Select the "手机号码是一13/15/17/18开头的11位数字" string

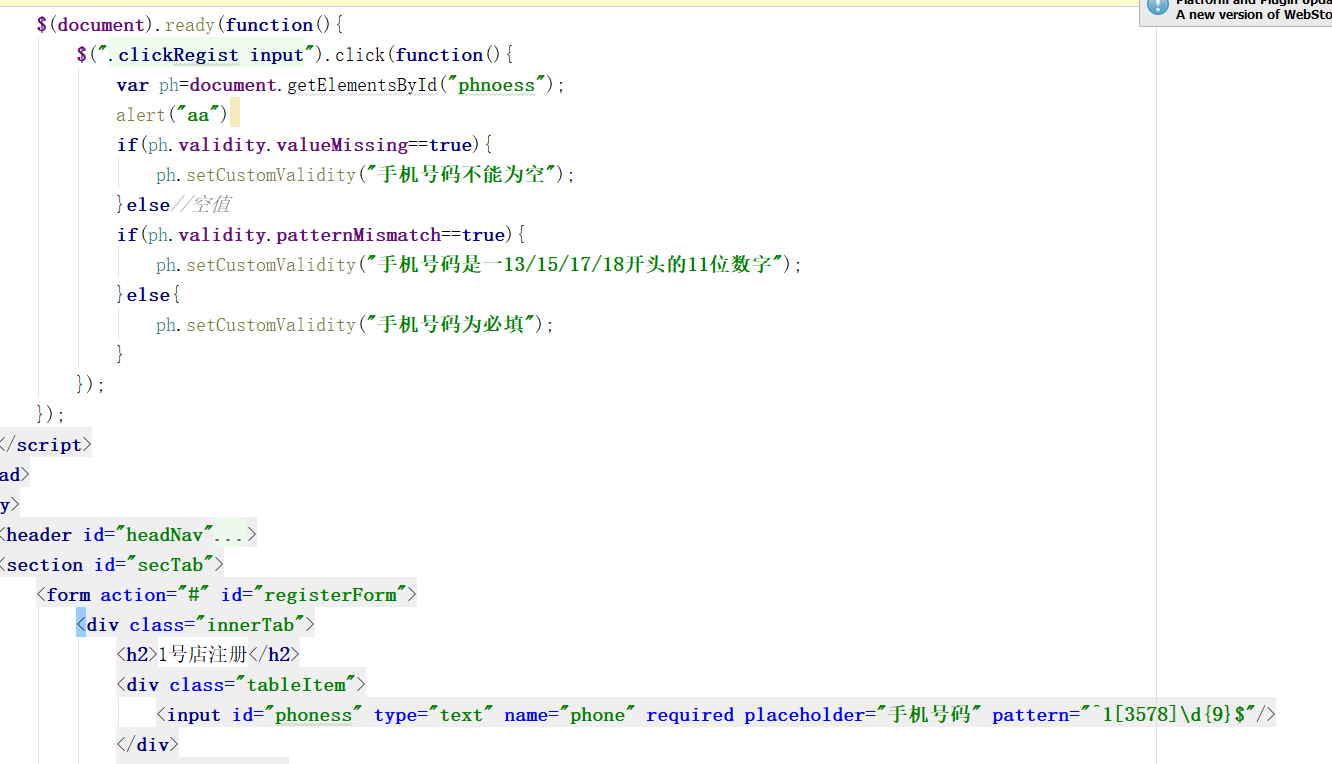pos(575,265)
